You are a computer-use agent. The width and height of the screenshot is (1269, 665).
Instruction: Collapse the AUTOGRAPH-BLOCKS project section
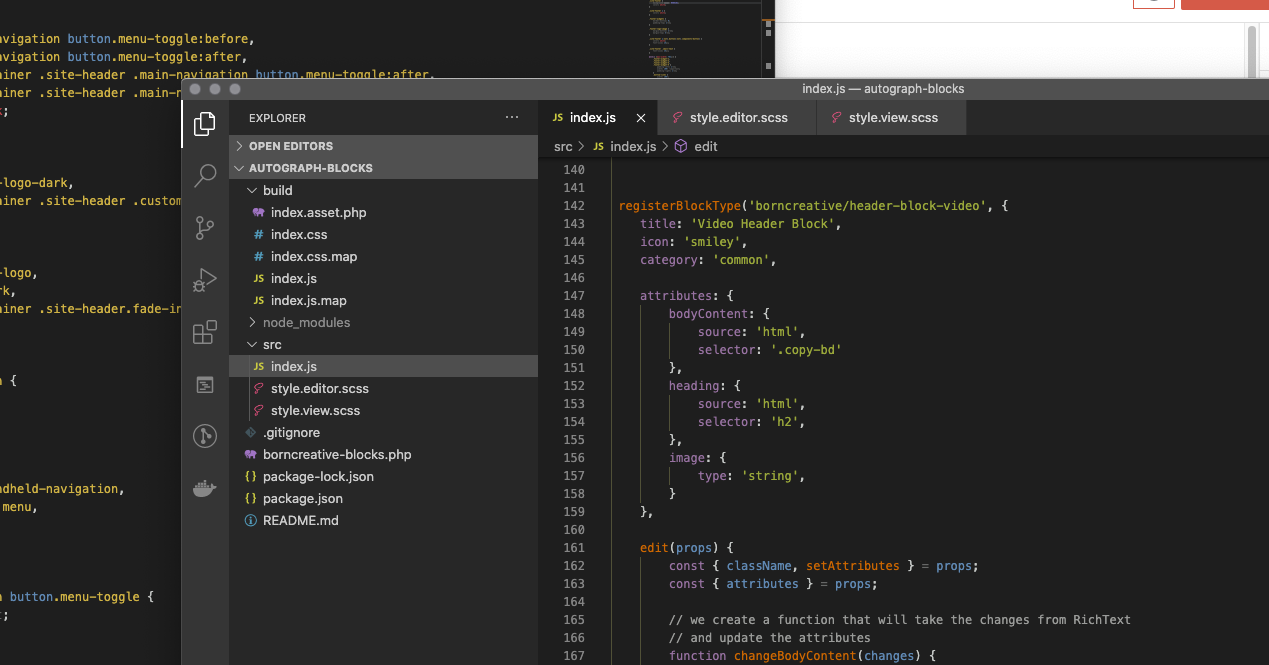point(310,168)
